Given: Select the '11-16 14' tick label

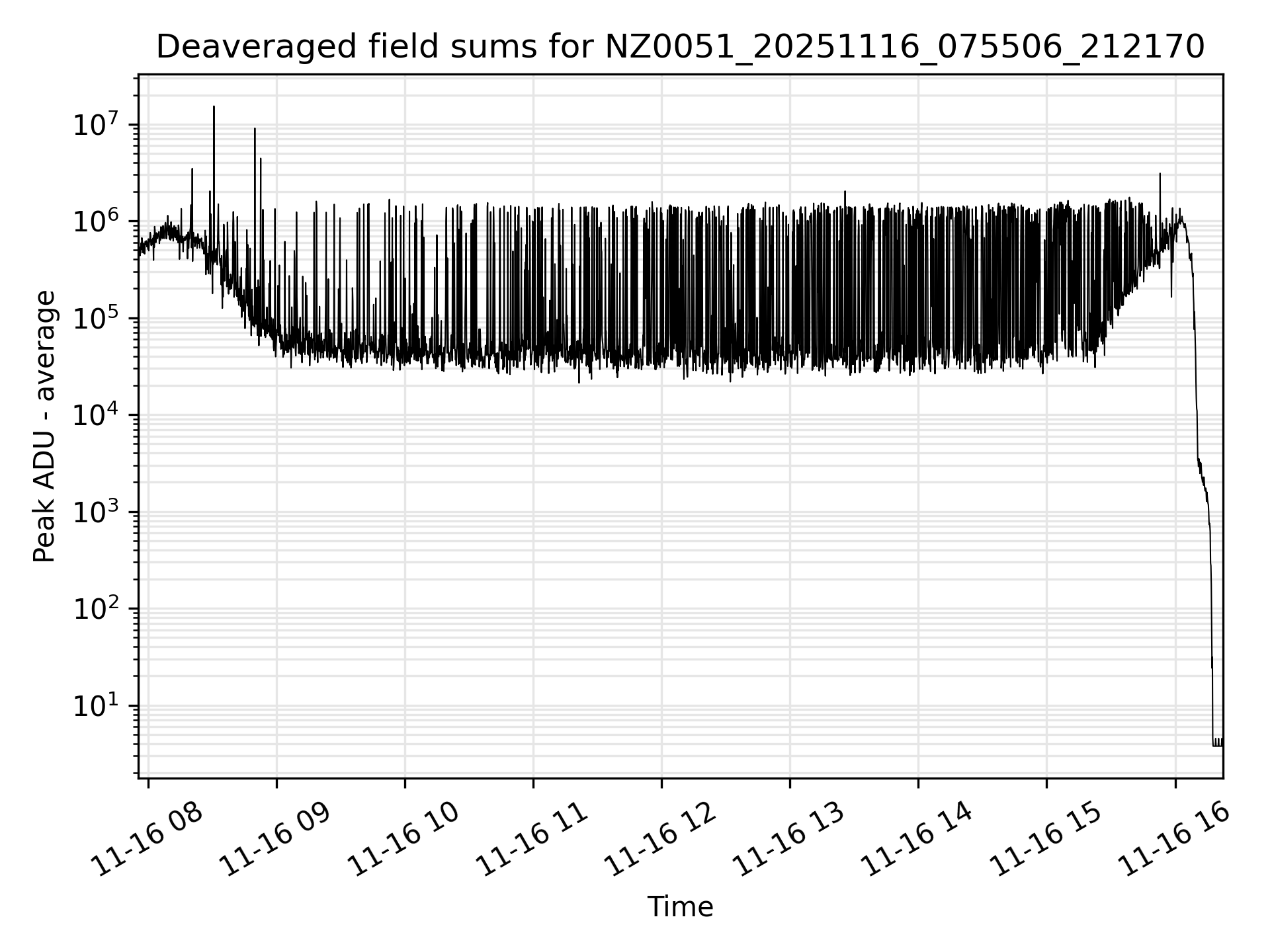Looking at the screenshot, I should 917,840.
